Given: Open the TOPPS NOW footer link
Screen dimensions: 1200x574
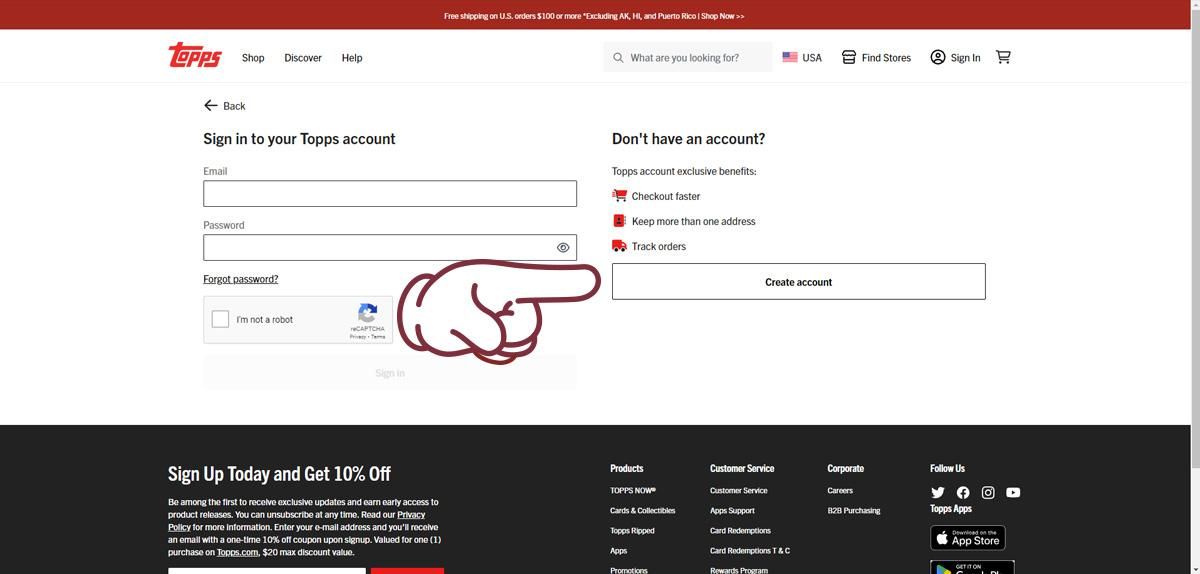Looking at the screenshot, I should tap(633, 491).
